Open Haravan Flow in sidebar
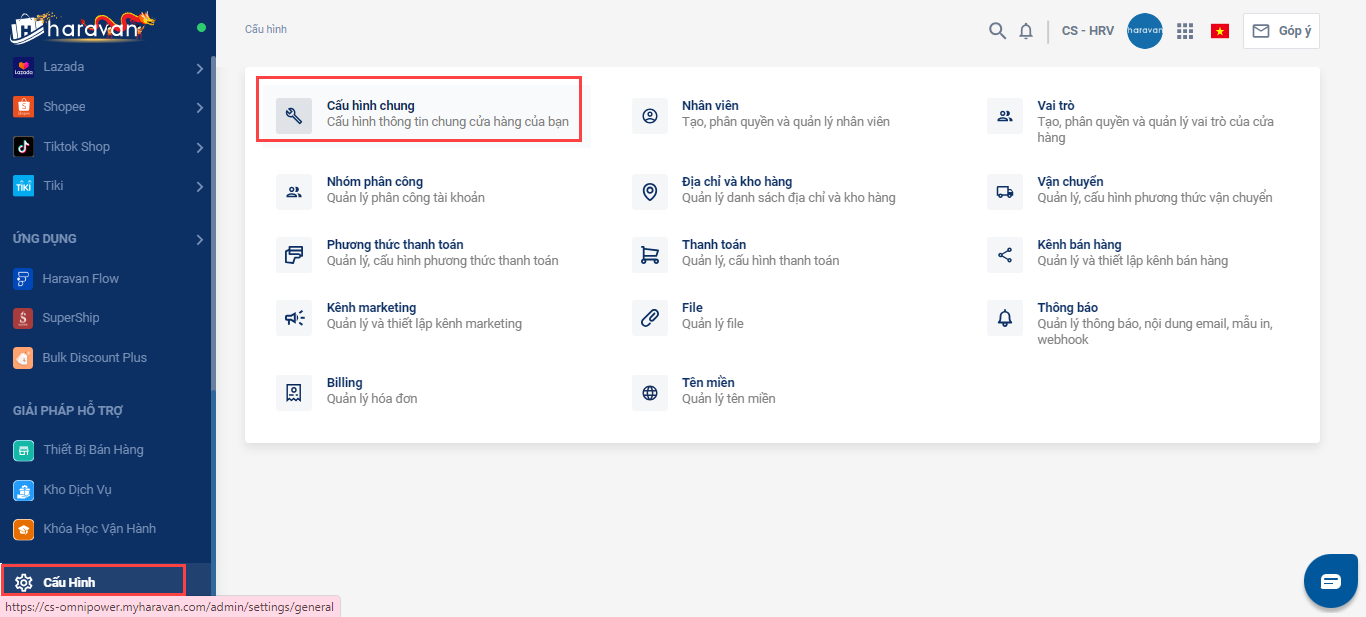Image resolution: width=1366 pixels, height=617 pixels. coord(80,279)
